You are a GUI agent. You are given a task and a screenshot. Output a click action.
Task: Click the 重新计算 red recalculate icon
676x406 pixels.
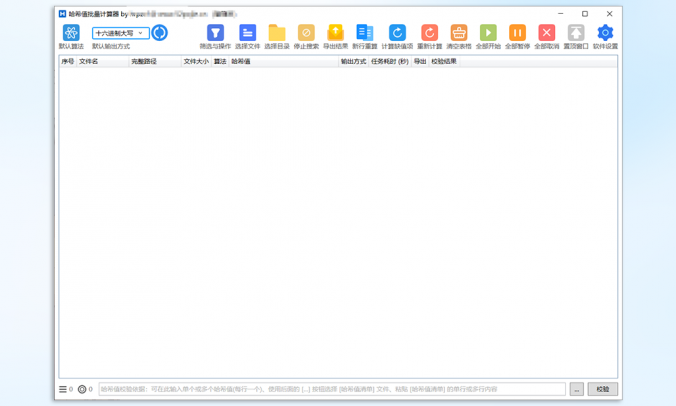(x=429, y=33)
